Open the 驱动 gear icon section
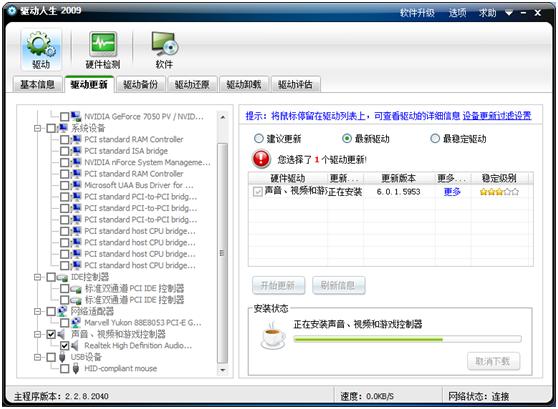 tap(41, 49)
